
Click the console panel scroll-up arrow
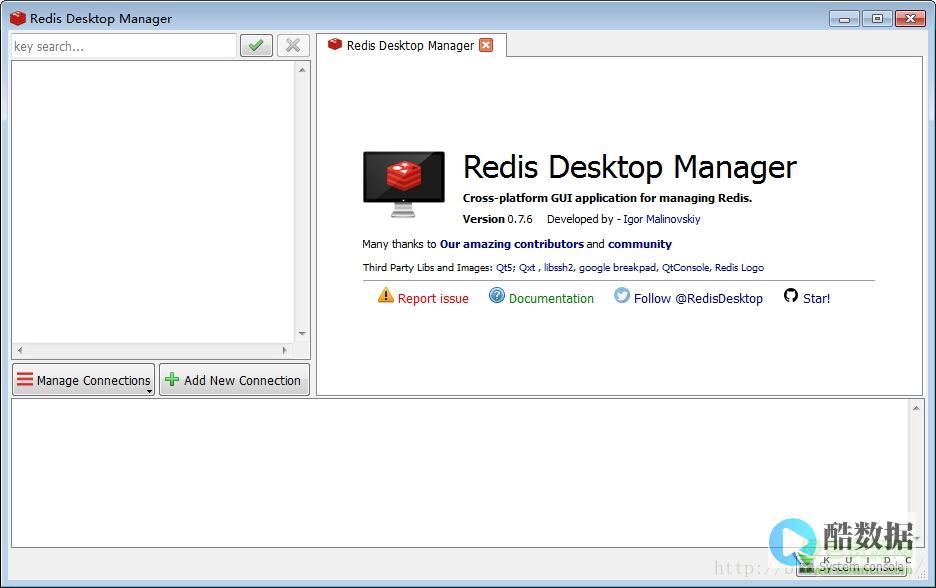[x=916, y=408]
